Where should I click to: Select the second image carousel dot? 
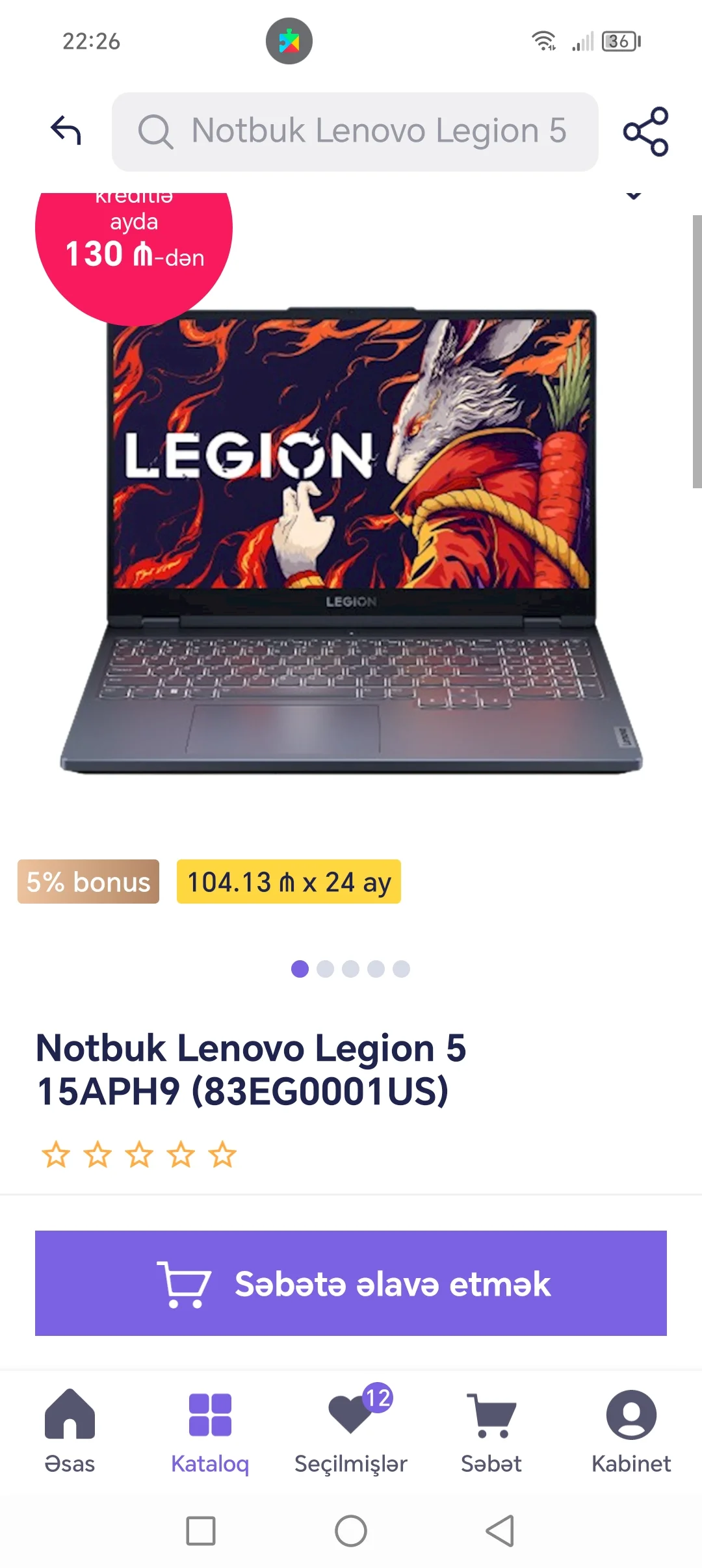coord(325,969)
